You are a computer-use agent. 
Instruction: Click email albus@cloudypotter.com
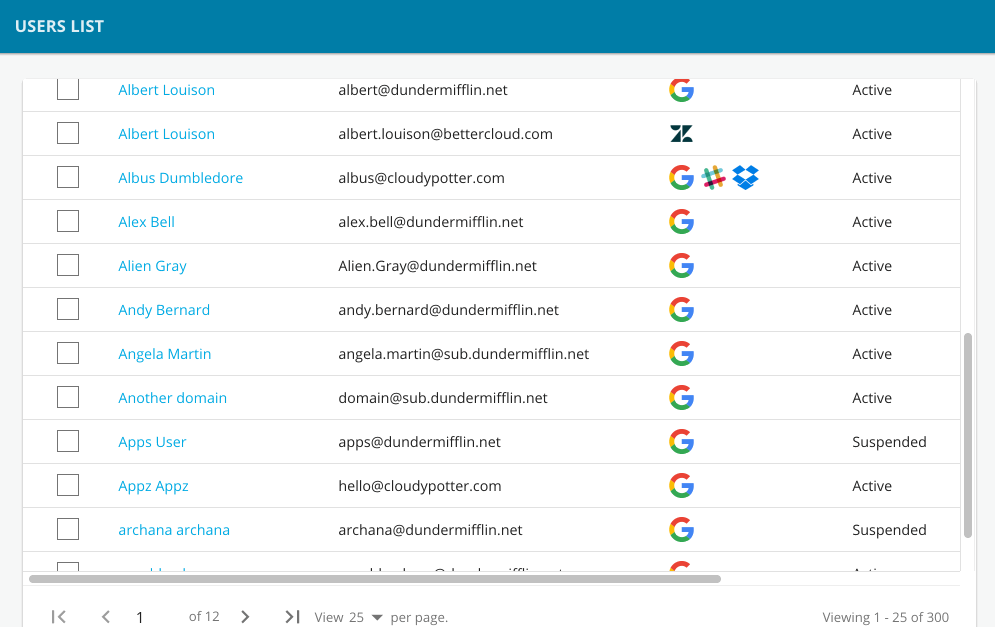tap(421, 178)
